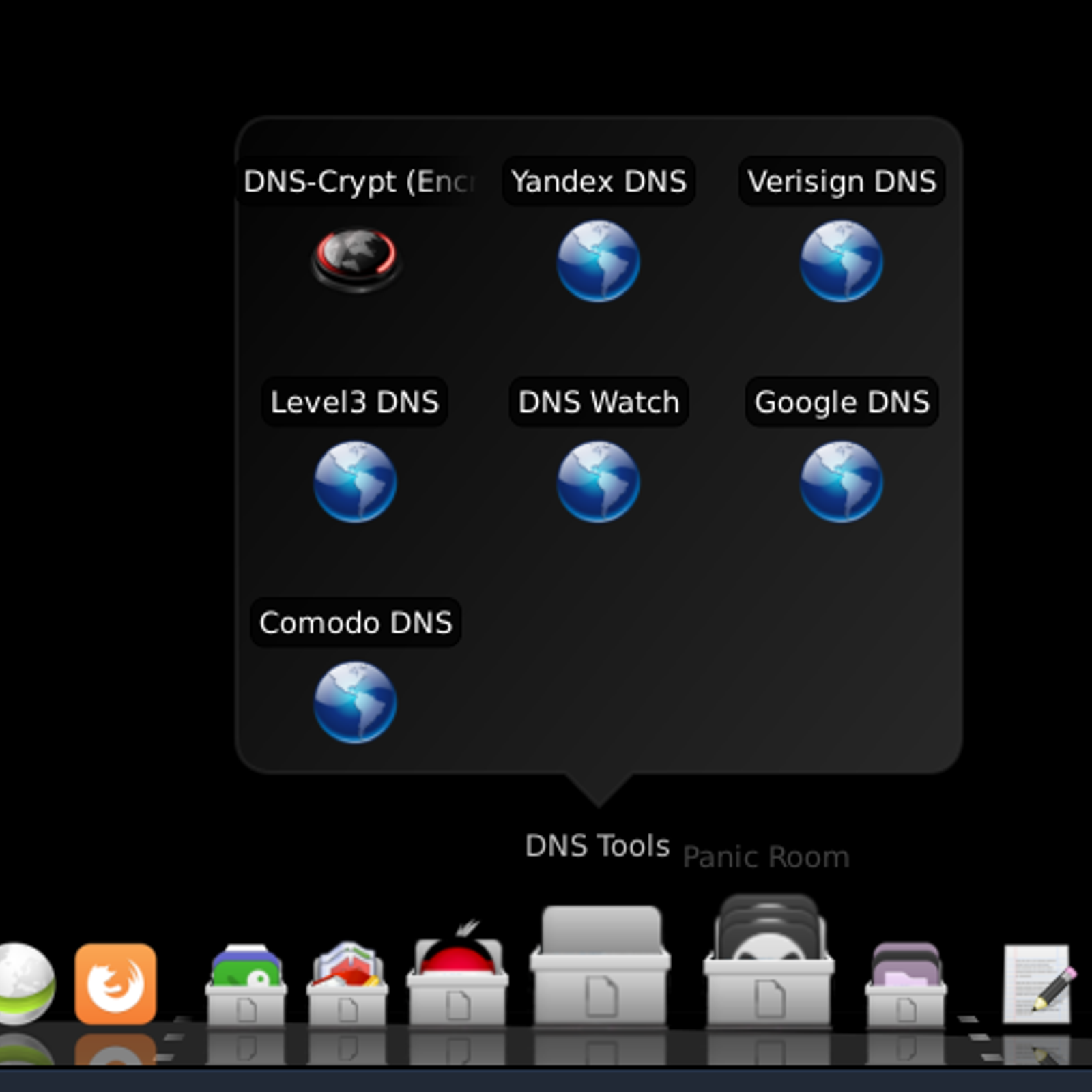Click the DNS Watch label
Screen dimensions: 1092x1092
(x=599, y=402)
